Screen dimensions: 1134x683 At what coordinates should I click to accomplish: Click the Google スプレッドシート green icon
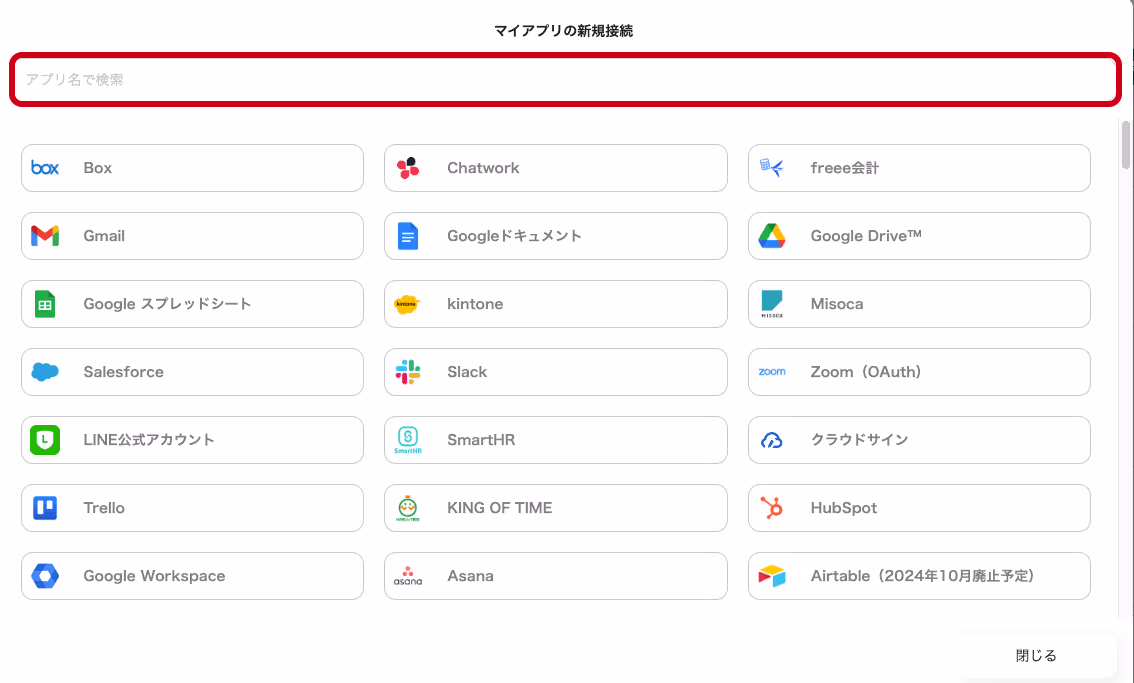click(x=45, y=304)
